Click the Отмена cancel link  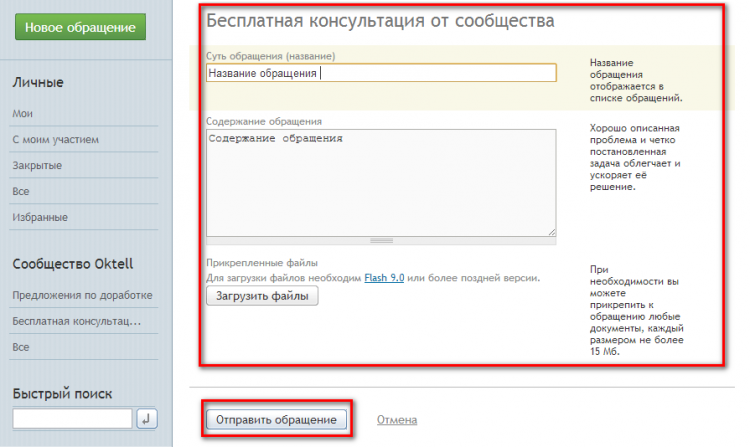(397, 420)
